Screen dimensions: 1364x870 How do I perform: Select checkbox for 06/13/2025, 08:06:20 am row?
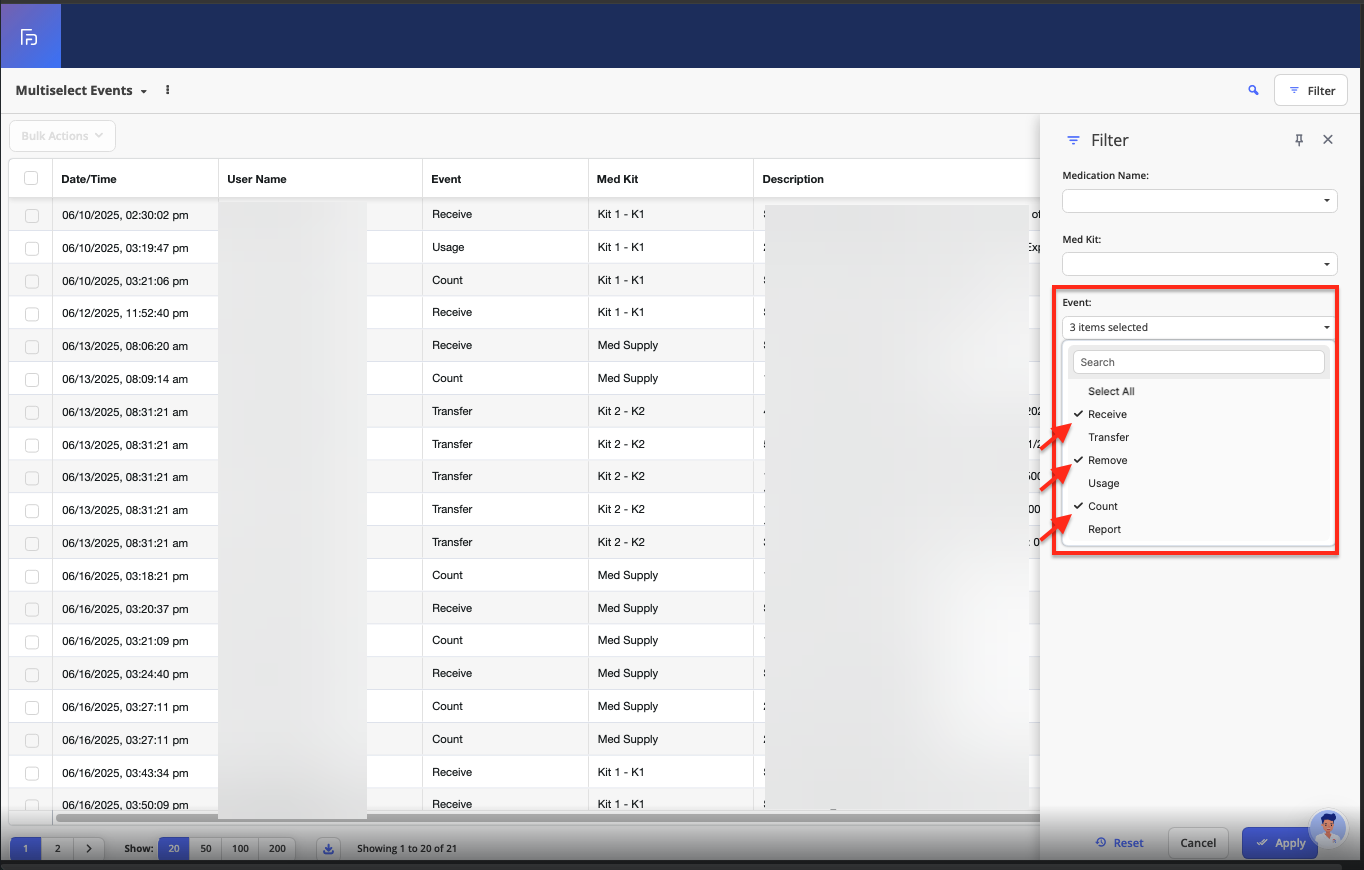[x=32, y=346]
